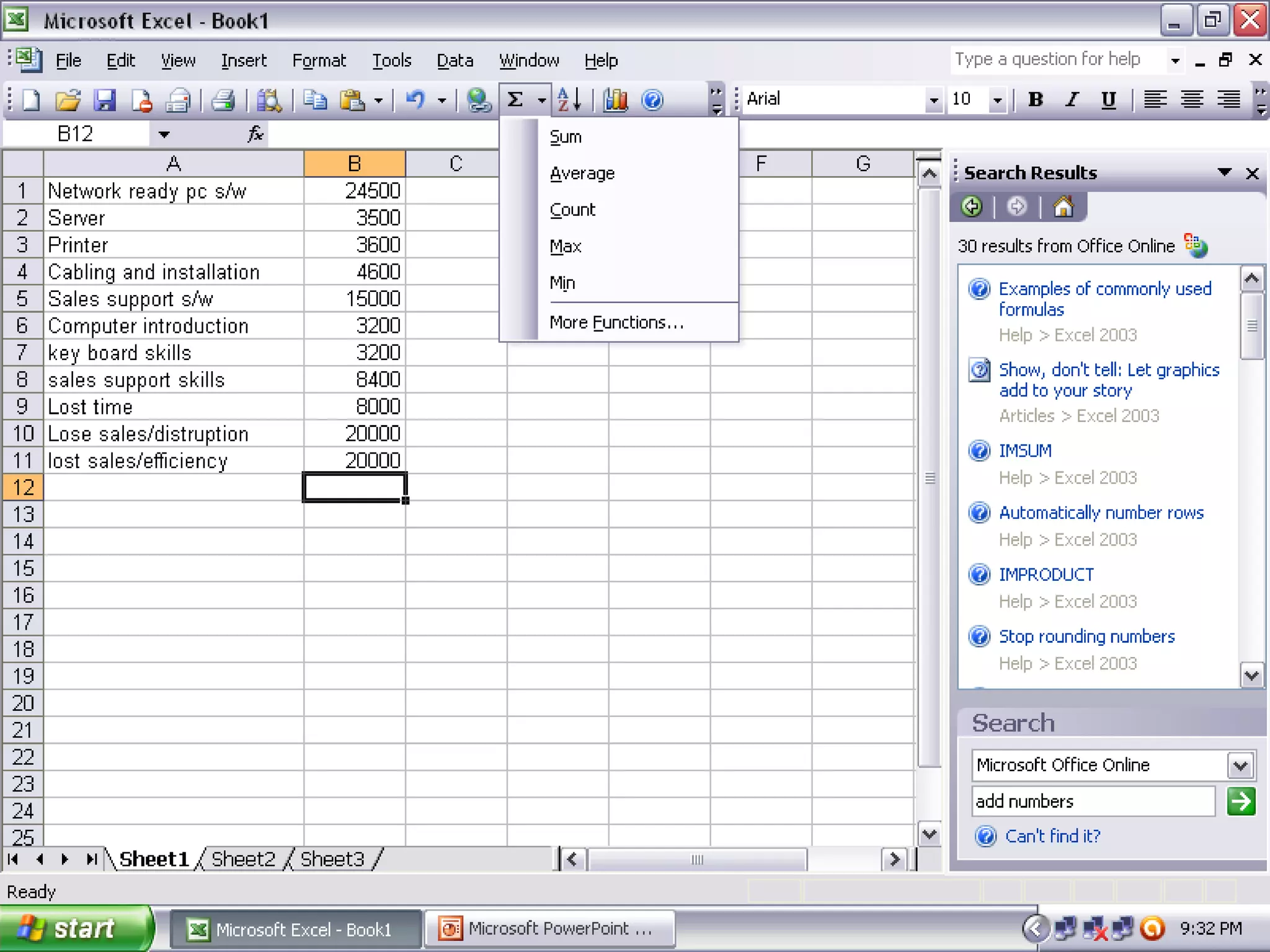Select More Functions from the menu

point(616,322)
